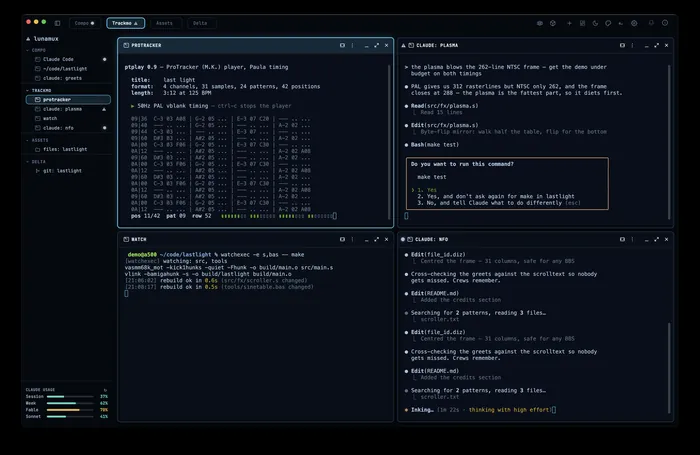
Task: Expand the WATCH pane
Action: [x=376, y=239]
